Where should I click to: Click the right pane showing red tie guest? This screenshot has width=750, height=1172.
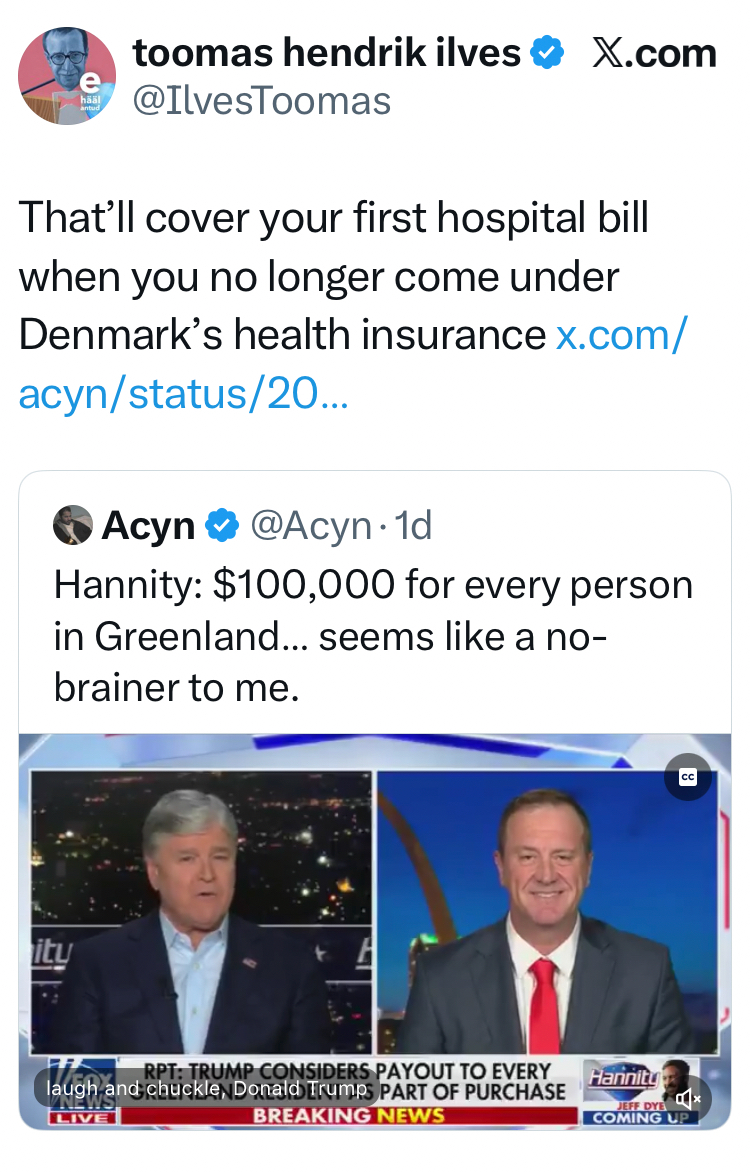tap(547, 910)
